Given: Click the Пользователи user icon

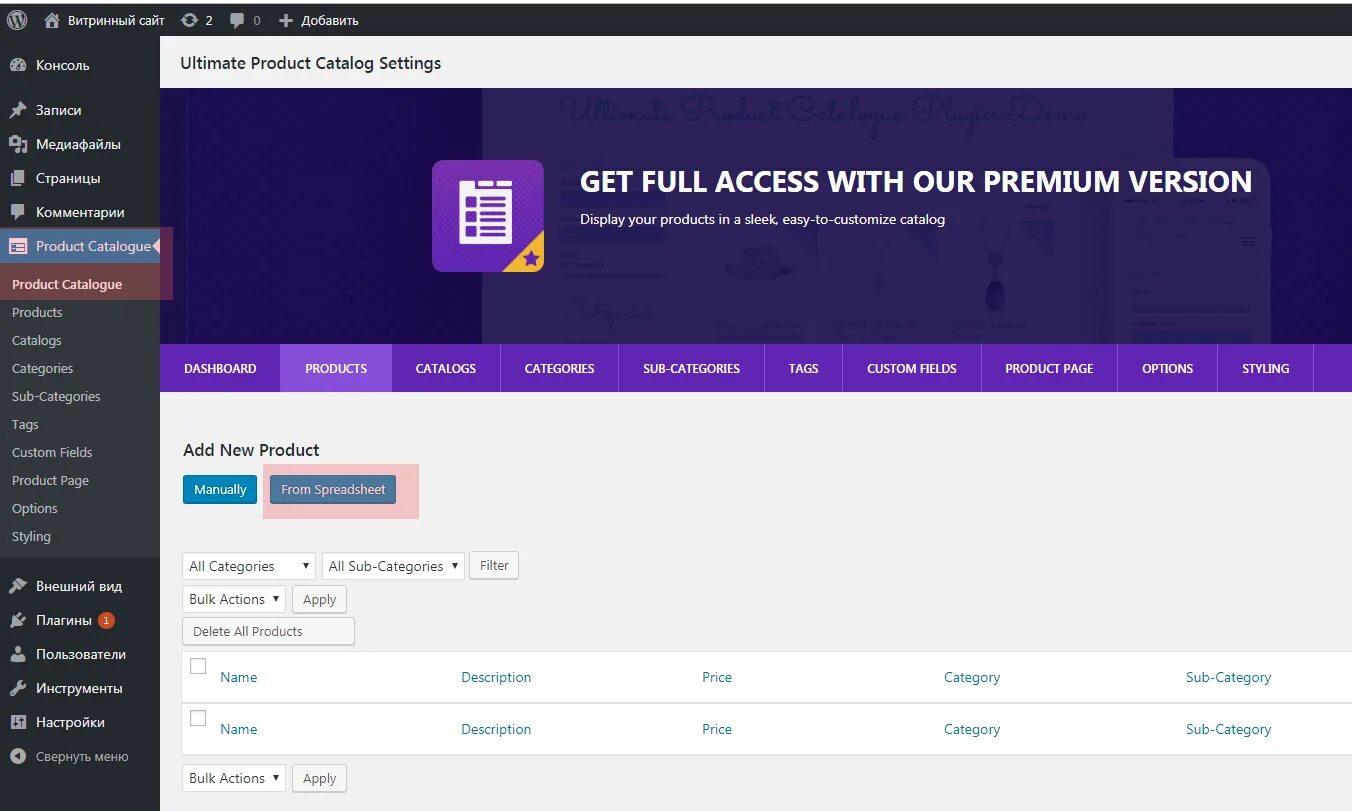Looking at the screenshot, I should tap(18, 654).
